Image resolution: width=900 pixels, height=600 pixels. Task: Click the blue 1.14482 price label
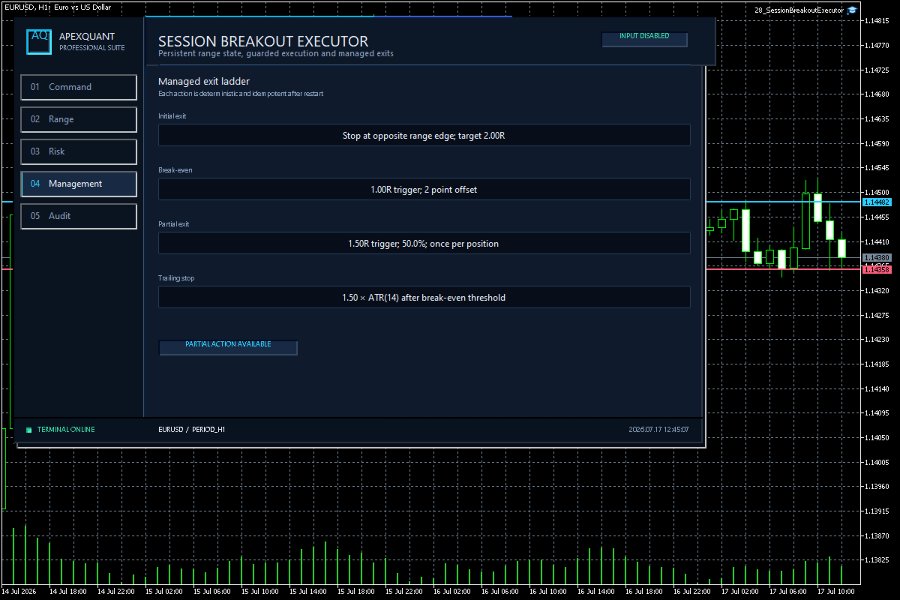[x=876, y=202]
